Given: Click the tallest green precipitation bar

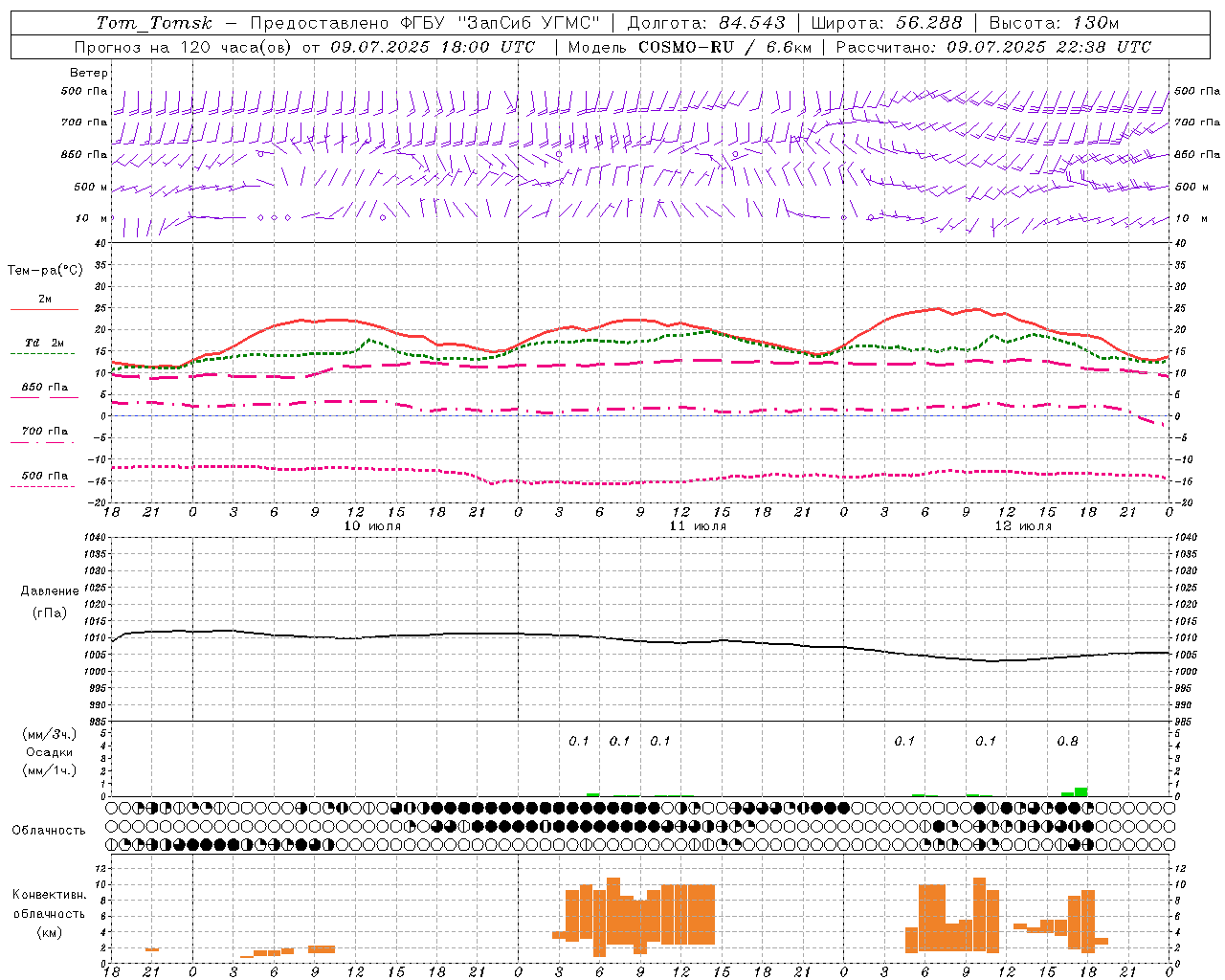Looking at the screenshot, I should click(1080, 791).
